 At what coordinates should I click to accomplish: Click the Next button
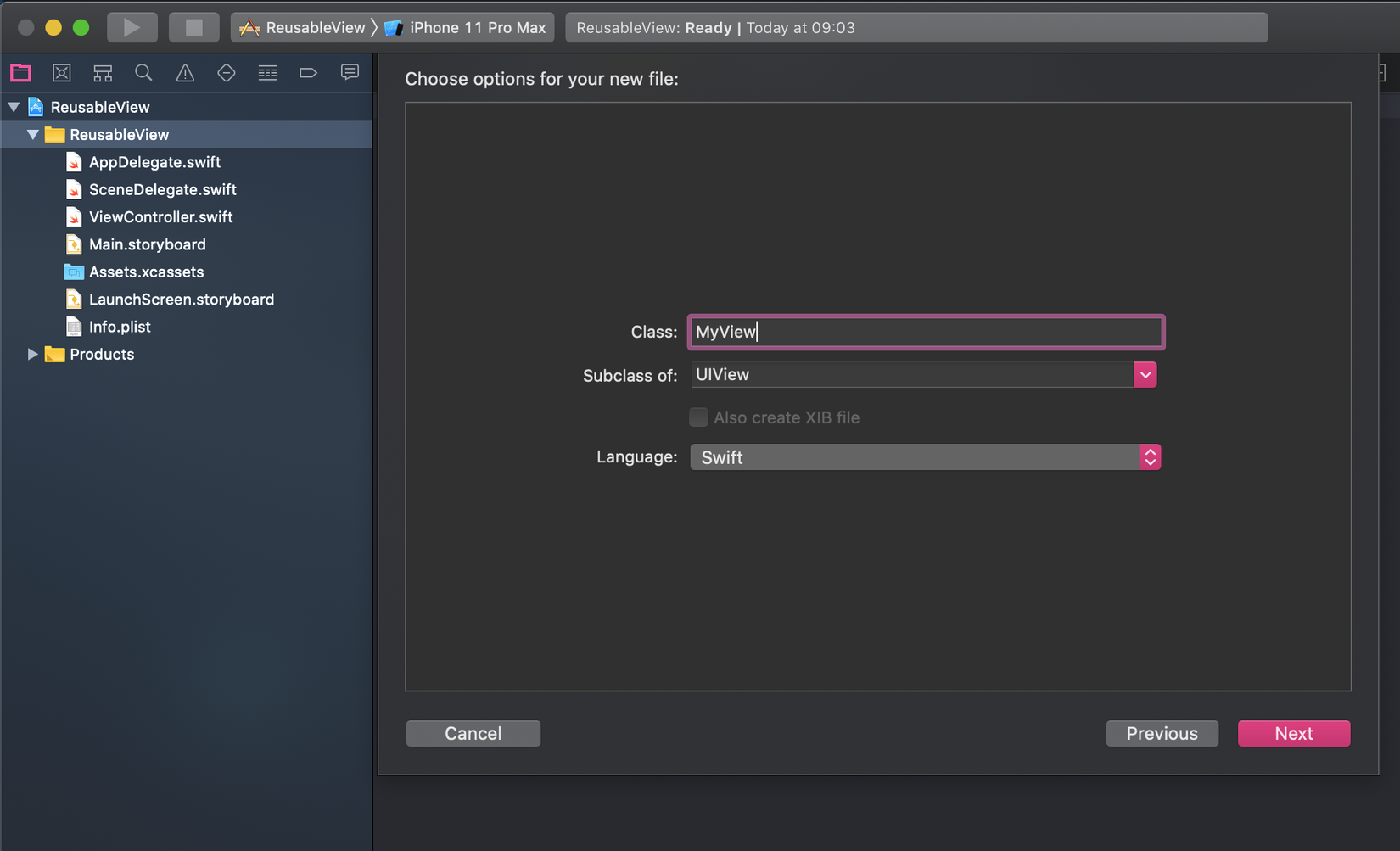pos(1294,733)
